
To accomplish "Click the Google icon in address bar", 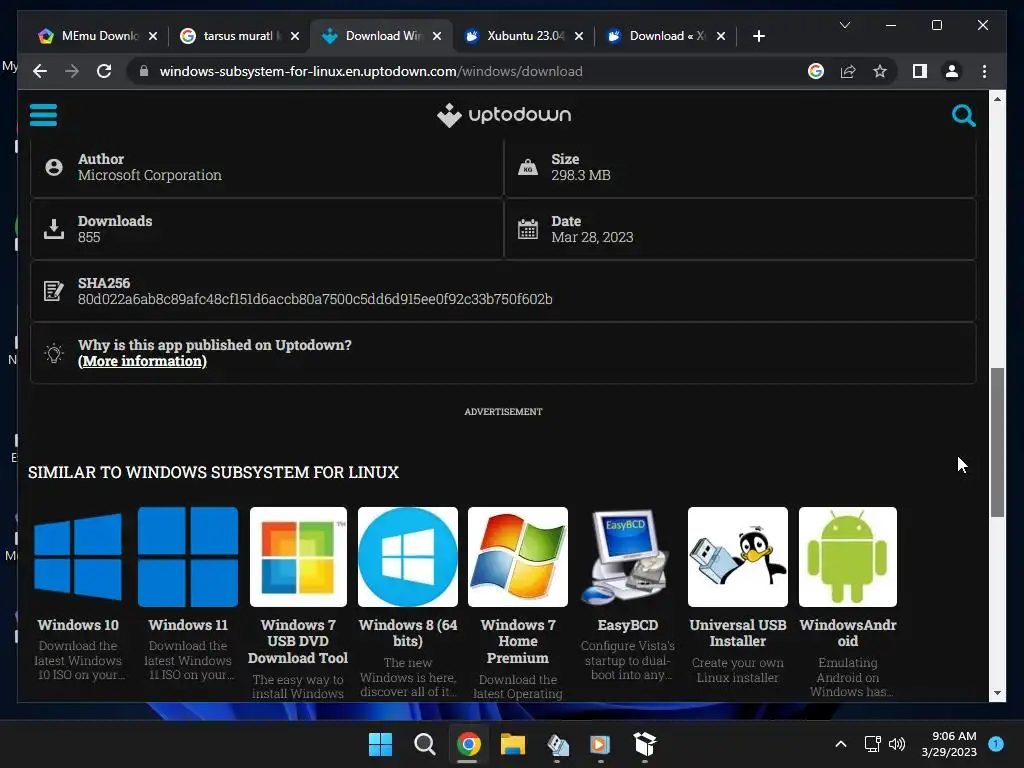I will tap(816, 71).
